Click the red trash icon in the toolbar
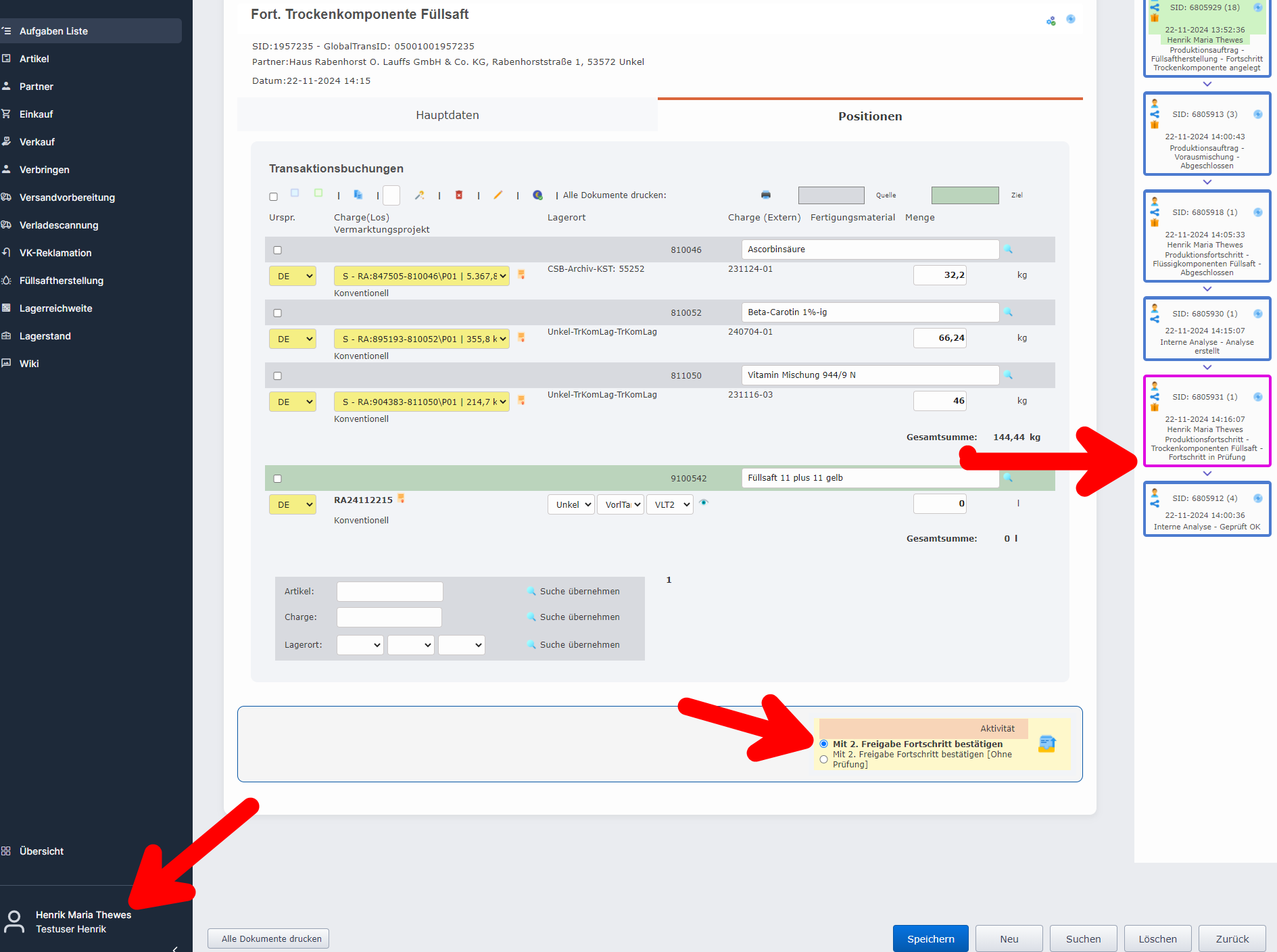 click(x=459, y=195)
